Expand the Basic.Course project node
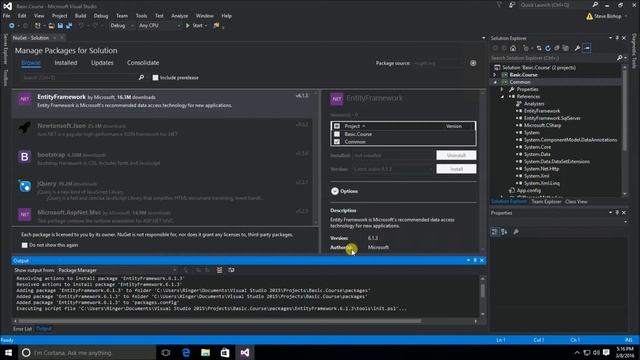The width and height of the screenshot is (640, 360). click(x=495, y=75)
